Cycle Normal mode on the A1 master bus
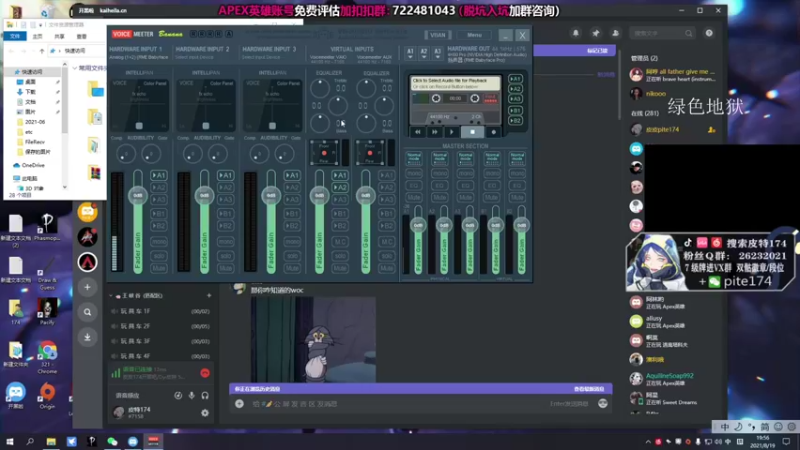The width and height of the screenshot is (800, 450). click(414, 158)
